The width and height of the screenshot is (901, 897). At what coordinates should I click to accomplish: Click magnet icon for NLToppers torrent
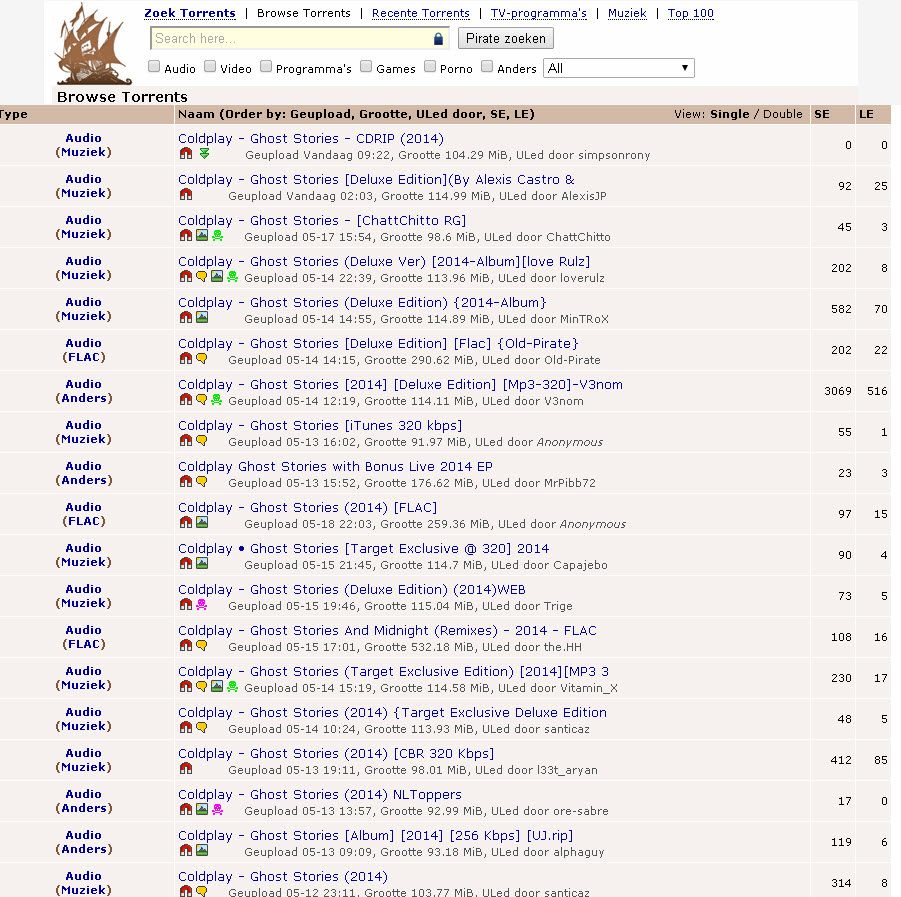point(185,811)
